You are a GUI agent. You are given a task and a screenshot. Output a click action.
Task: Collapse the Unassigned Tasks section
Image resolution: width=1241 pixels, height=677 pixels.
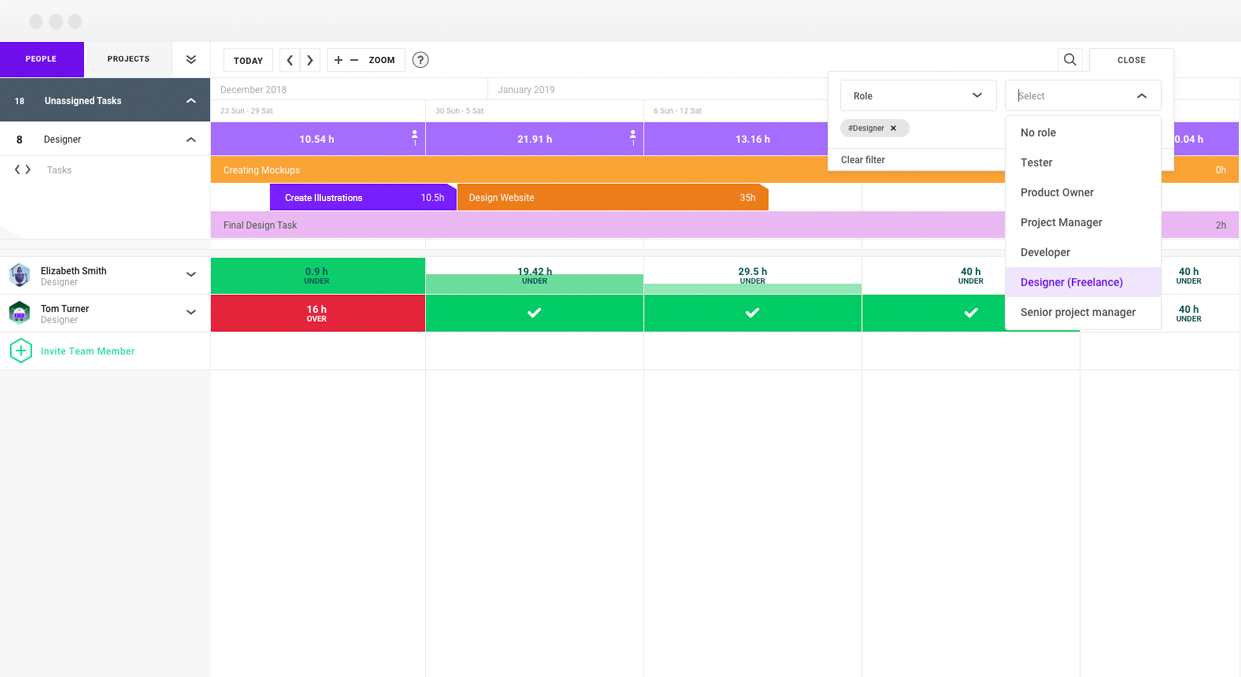pyautogui.click(x=191, y=101)
